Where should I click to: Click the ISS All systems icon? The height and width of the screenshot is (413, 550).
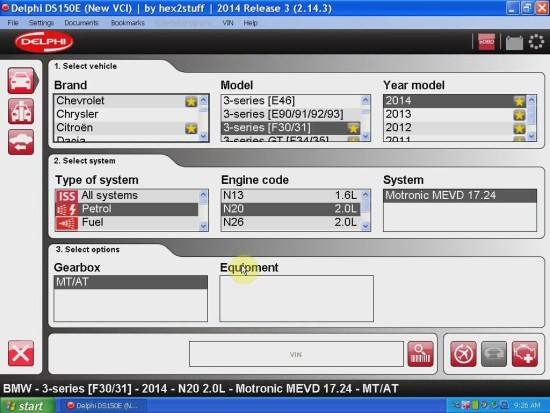(x=66, y=196)
